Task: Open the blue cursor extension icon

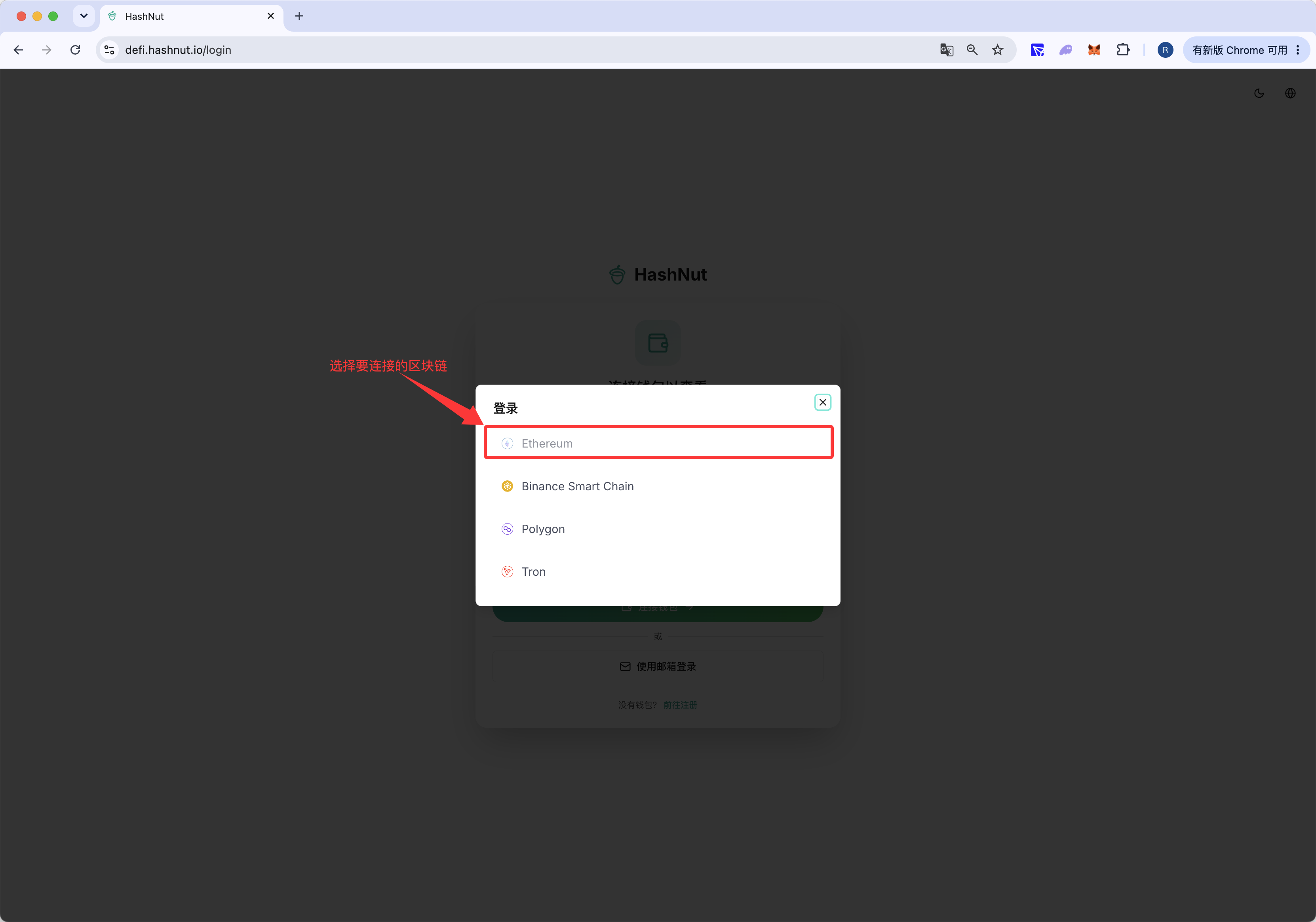Action: point(1037,50)
